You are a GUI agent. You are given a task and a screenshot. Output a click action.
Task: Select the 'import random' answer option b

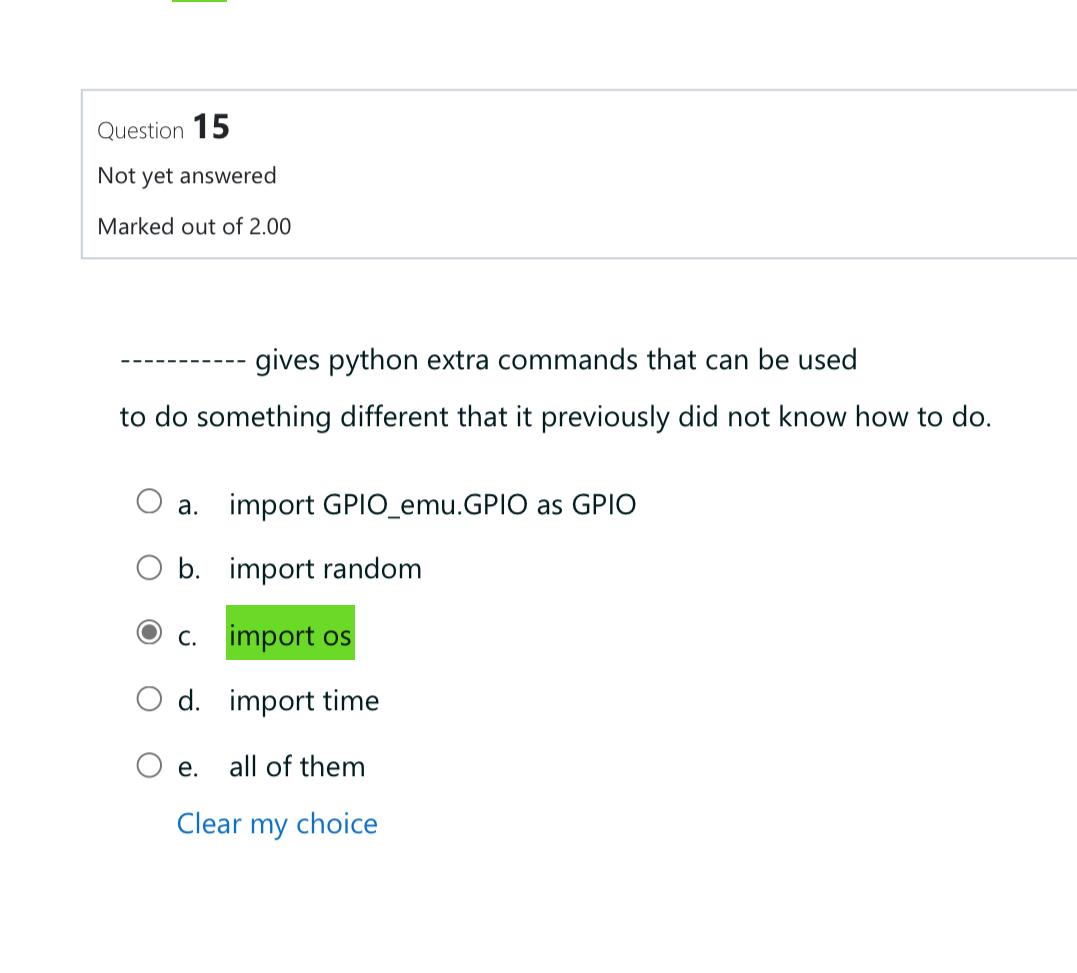click(x=149, y=567)
